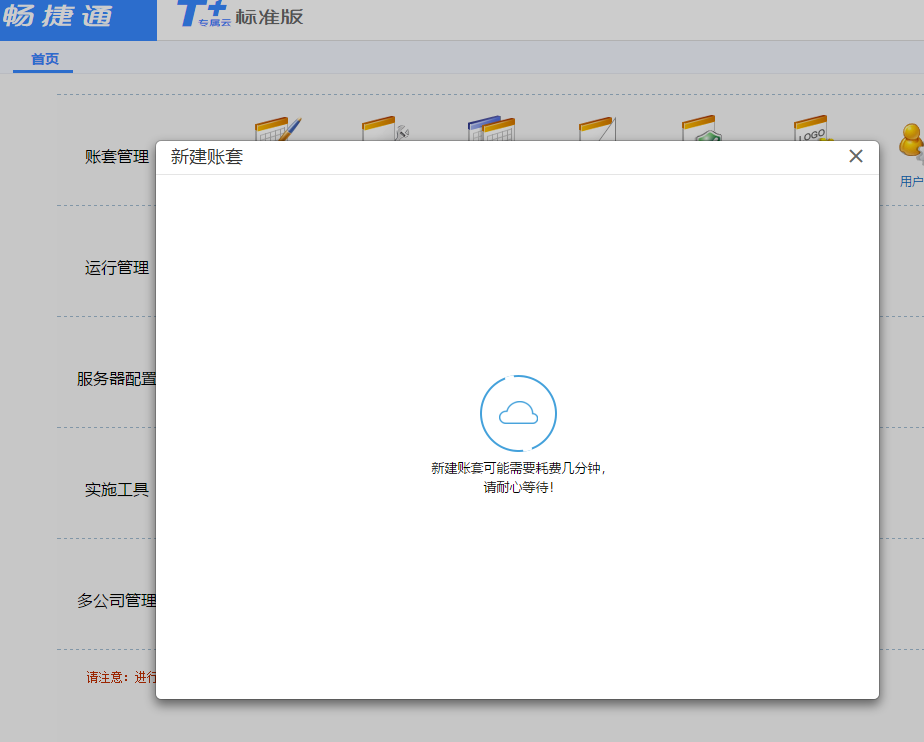
Task: Click the double-calendar blue and orange icon
Action: pyautogui.click(x=491, y=128)
